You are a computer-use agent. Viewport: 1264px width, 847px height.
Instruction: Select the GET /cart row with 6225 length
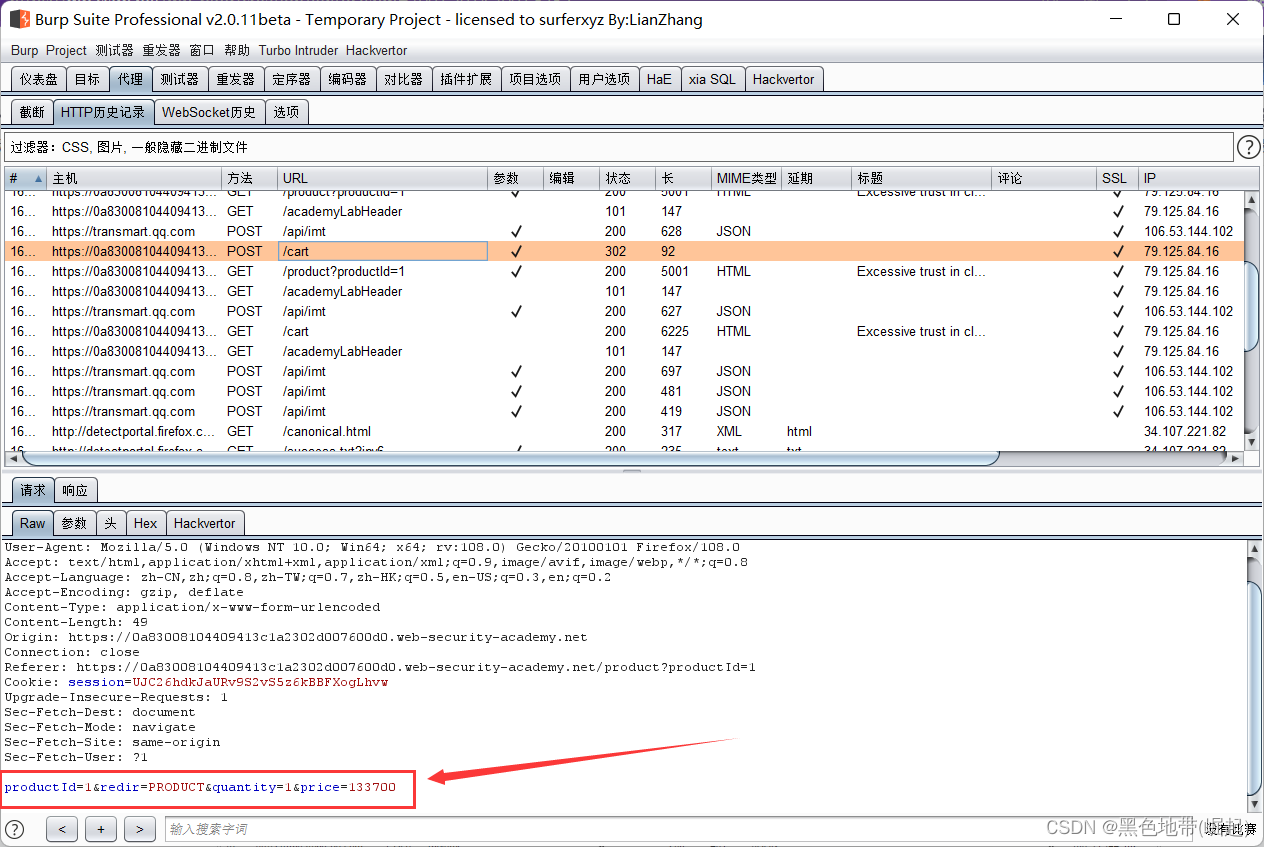tap(625, 331)
